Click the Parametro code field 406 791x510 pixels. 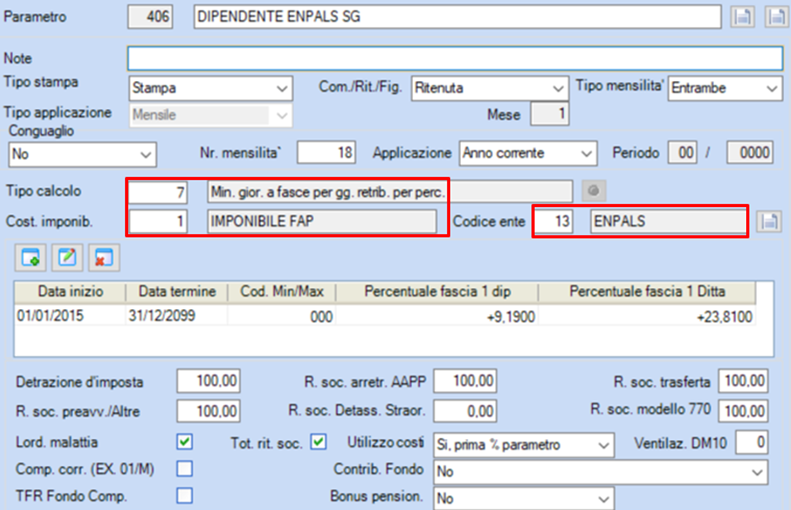pyautogui.click(x=150, y=17)
